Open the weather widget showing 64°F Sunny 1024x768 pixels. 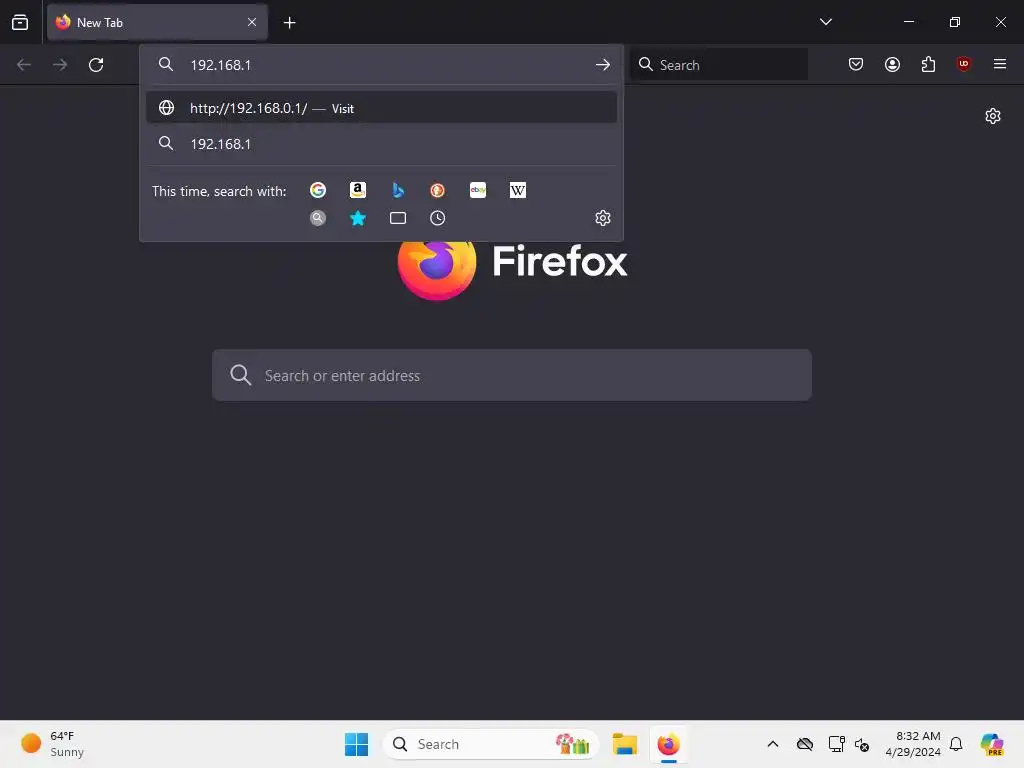point(52,744)
